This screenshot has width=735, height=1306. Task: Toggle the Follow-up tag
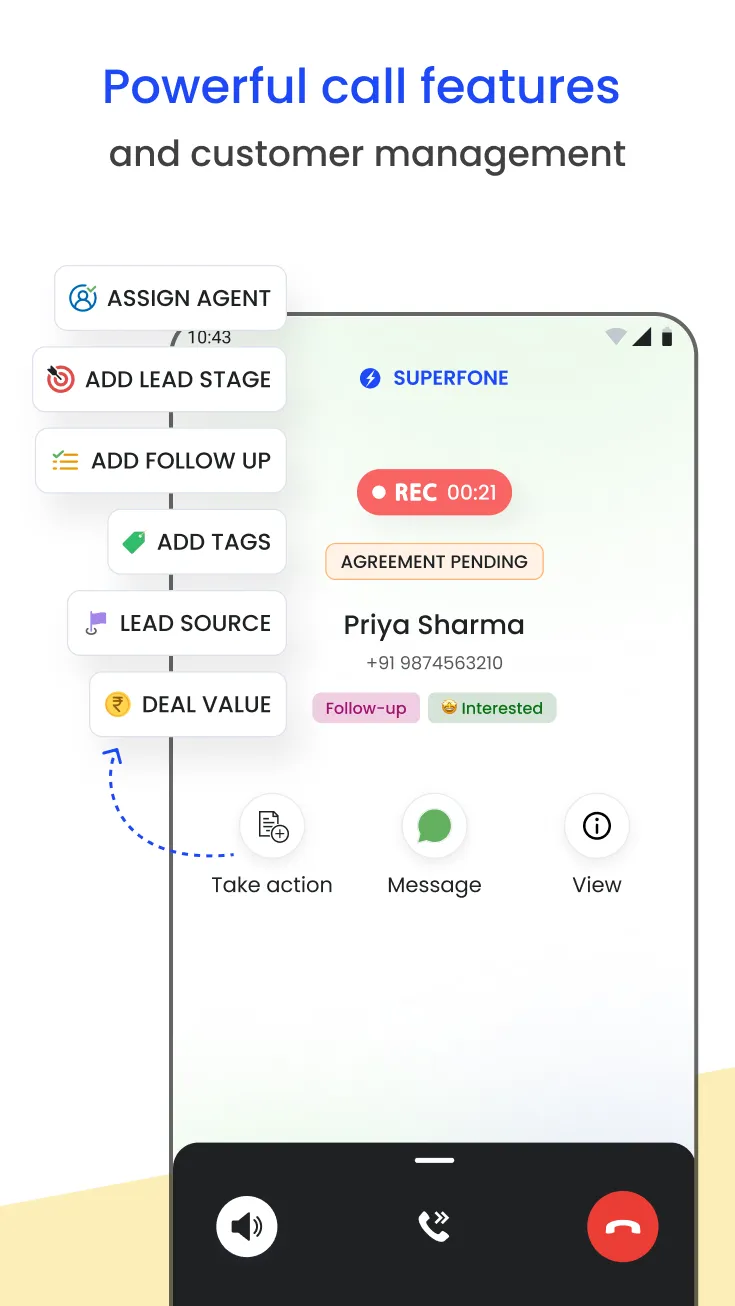click(365, 707)
